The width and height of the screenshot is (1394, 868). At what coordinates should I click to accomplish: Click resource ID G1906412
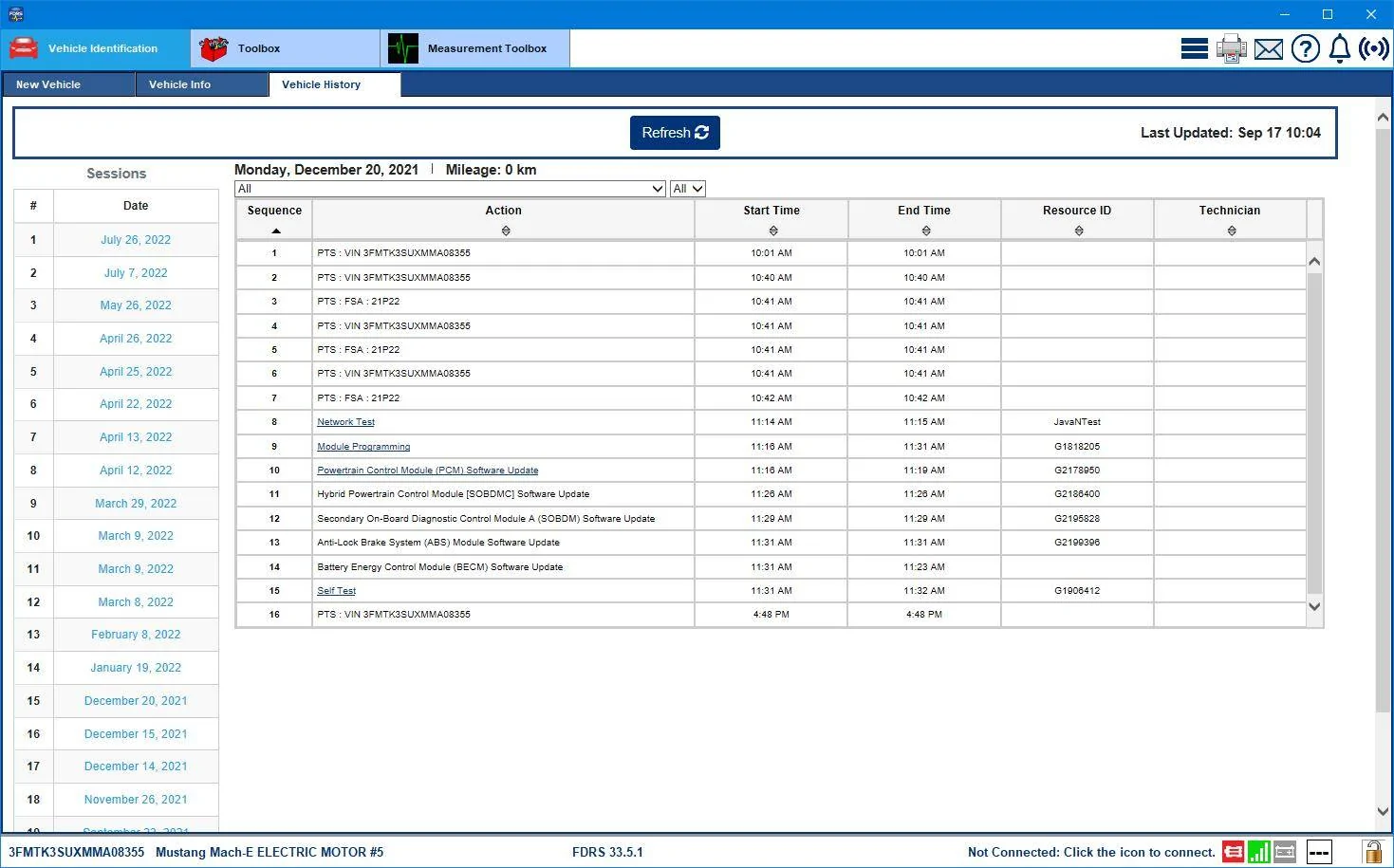[1077, 591]
